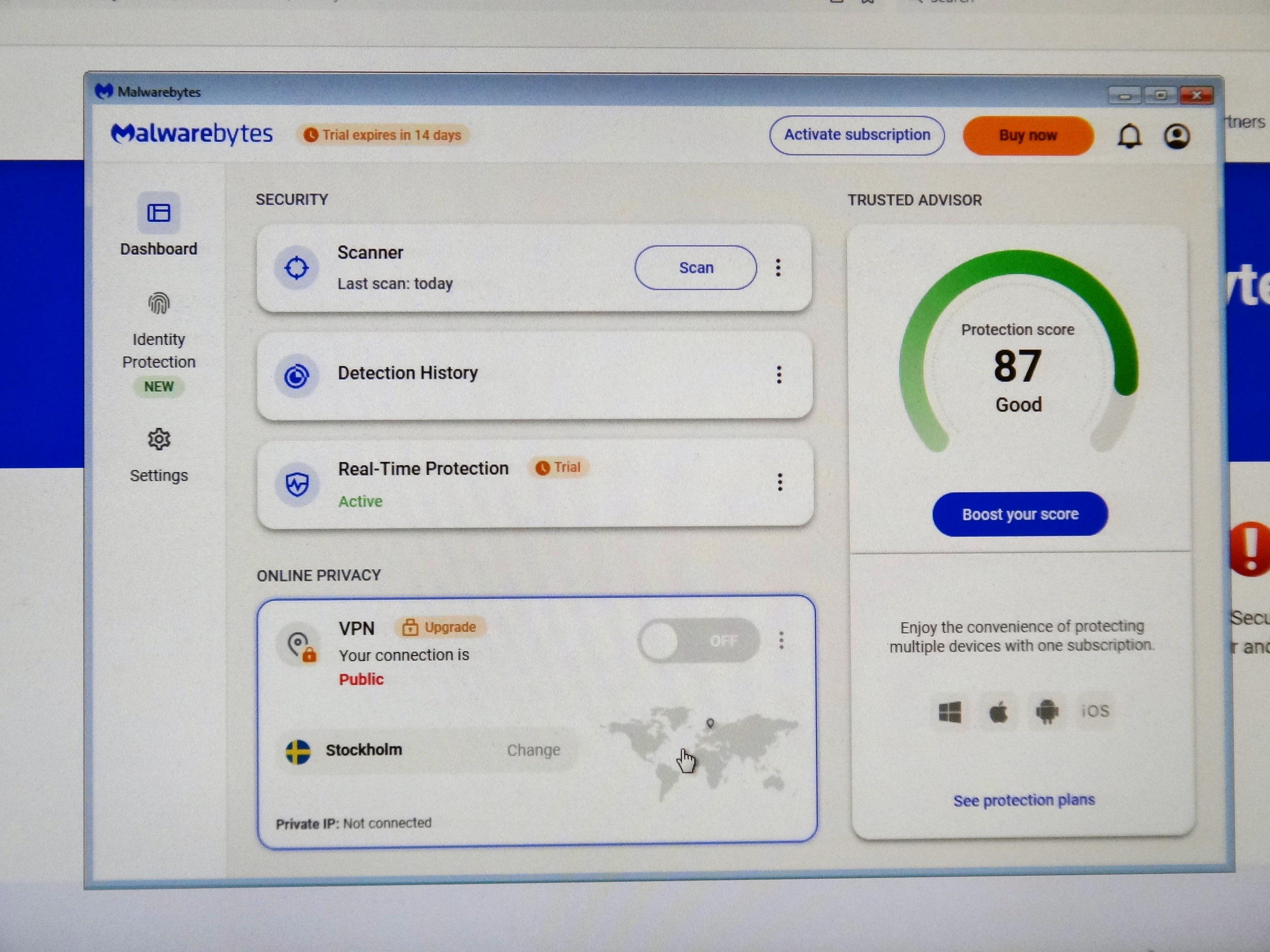Open the Dashboard sidebar icon
Viewport: 1270px width, 952px height.
tap(158, 213)
